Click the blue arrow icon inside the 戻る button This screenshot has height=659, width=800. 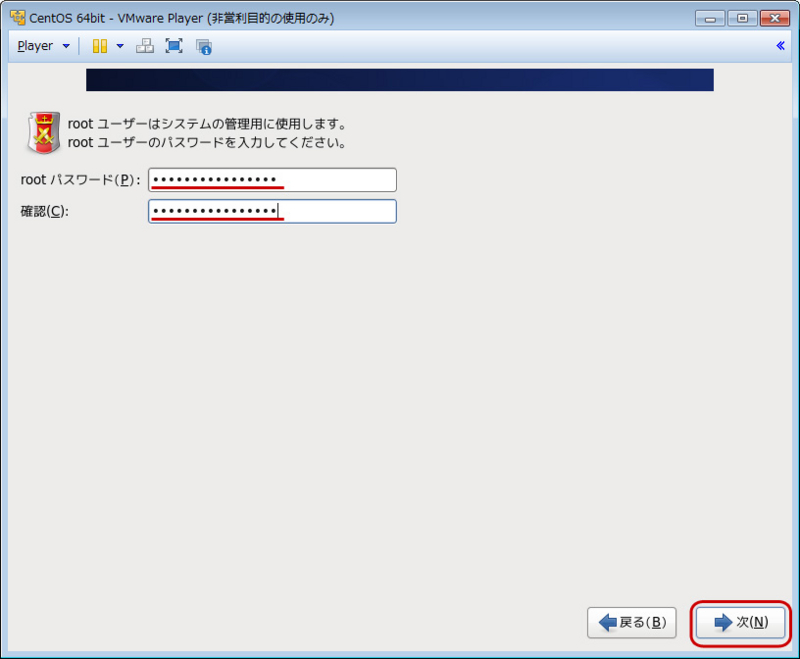coord(607,622)
